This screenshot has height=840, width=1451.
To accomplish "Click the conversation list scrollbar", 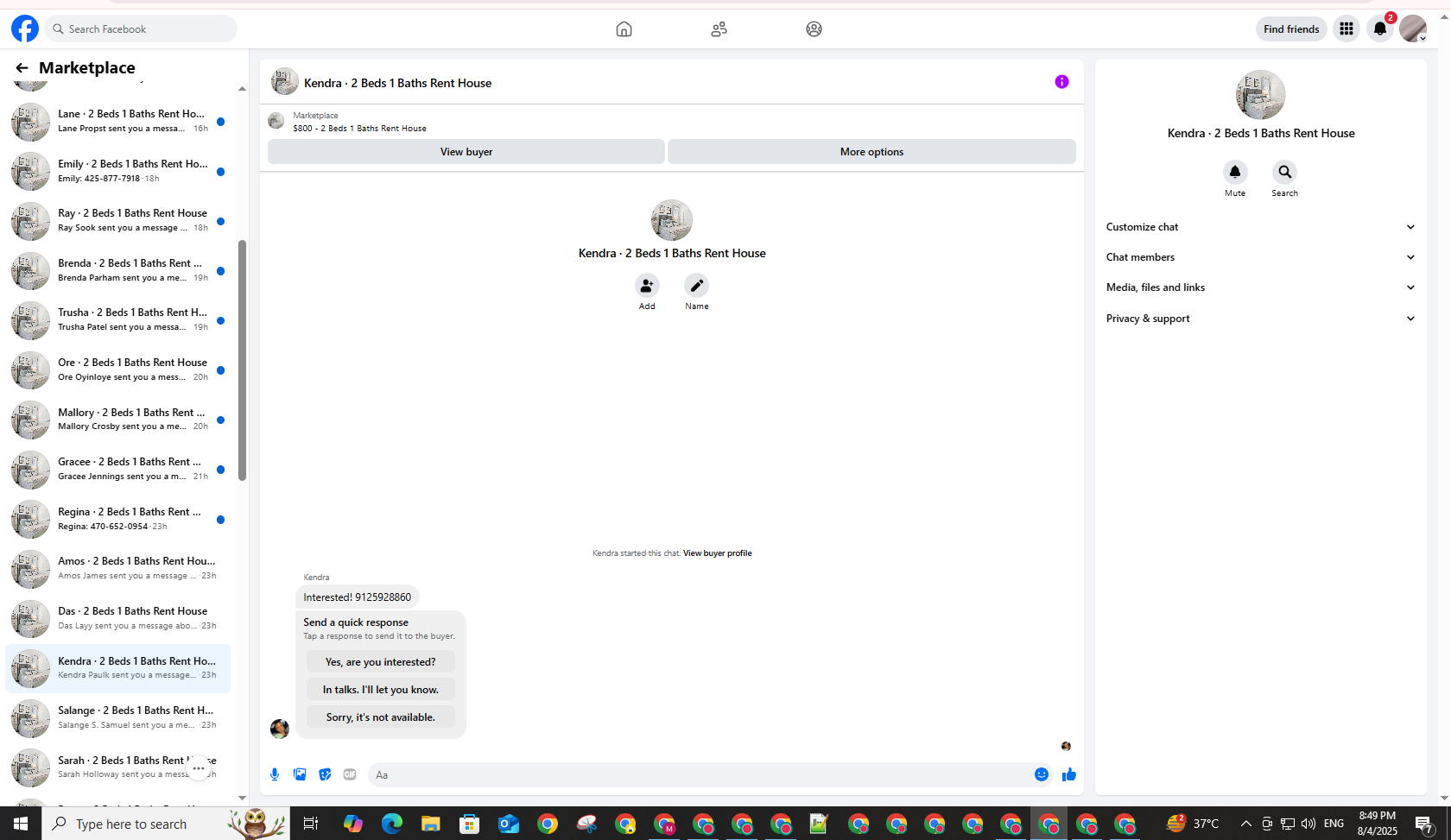I will coord(243,360).
